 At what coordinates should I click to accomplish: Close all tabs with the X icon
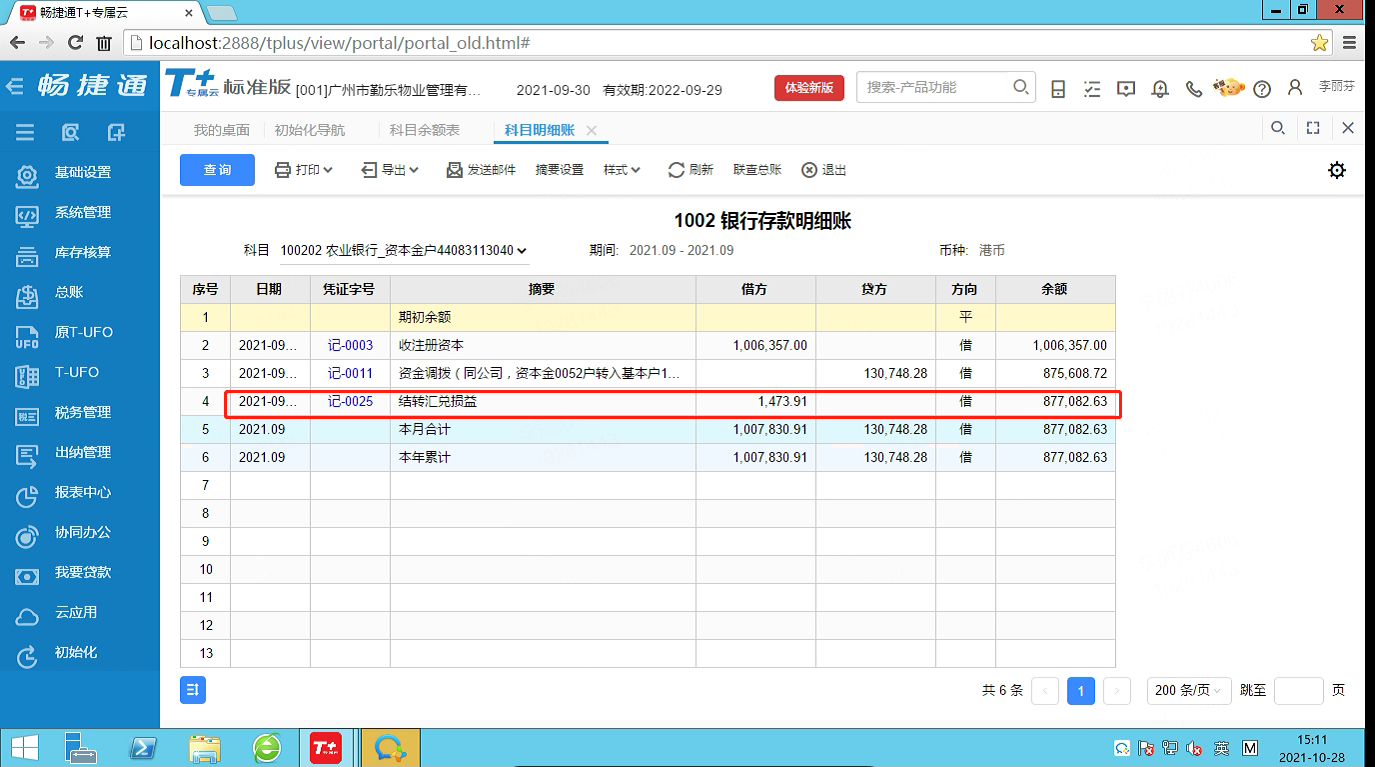pos(1348,128)
